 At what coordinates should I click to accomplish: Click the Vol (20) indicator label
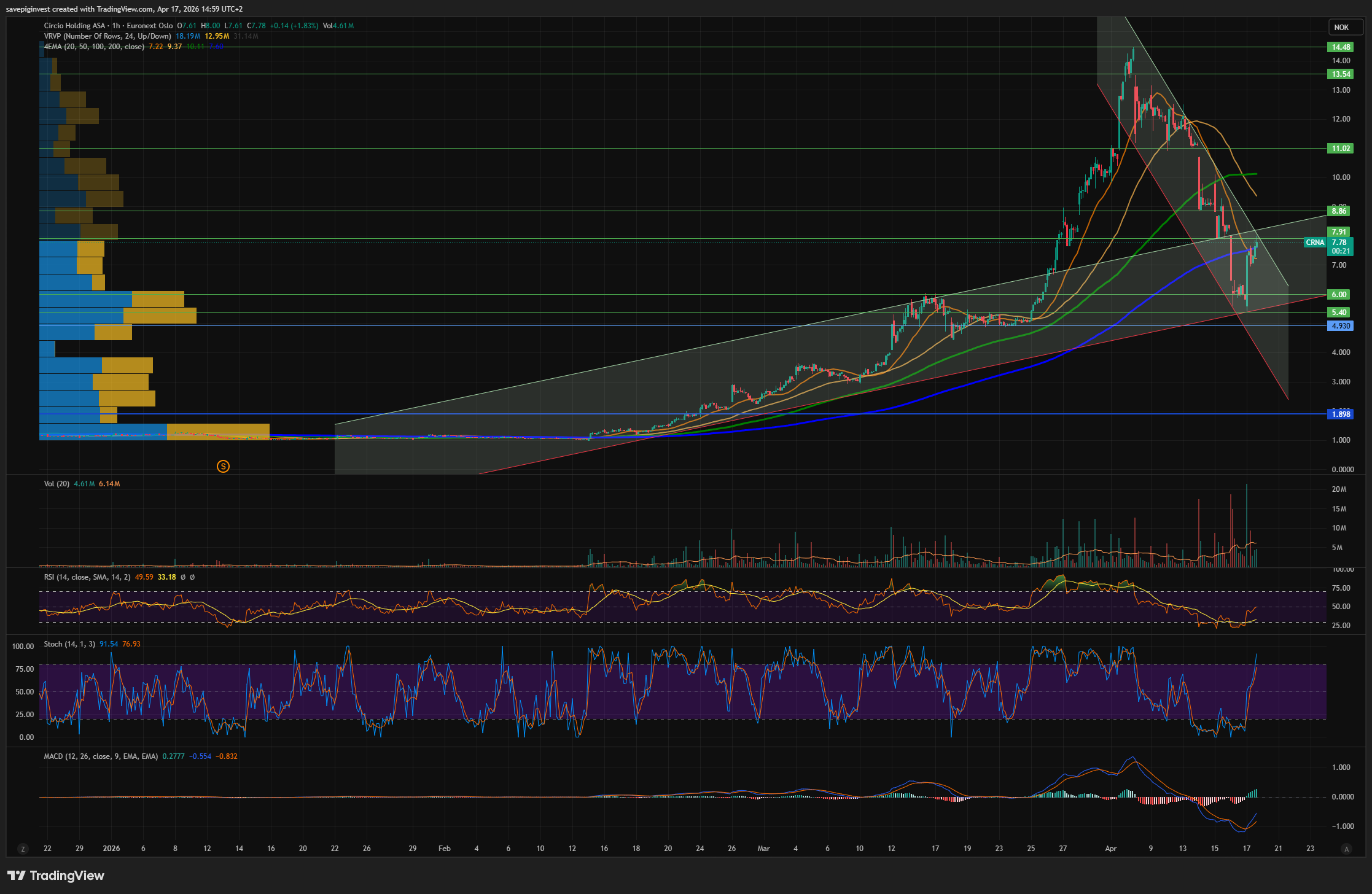click(57, 484)
